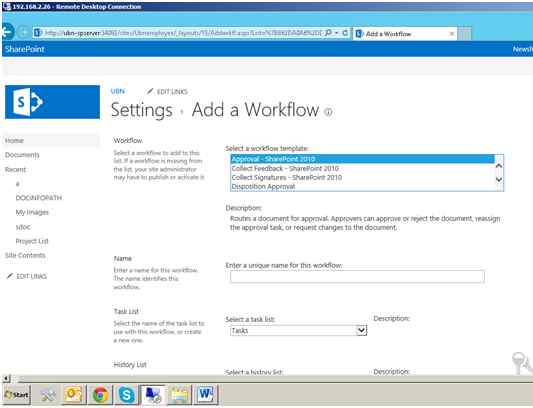The image size is (533, 408).
Task: Open Skype from the taskbar
Action: (126, 394)
